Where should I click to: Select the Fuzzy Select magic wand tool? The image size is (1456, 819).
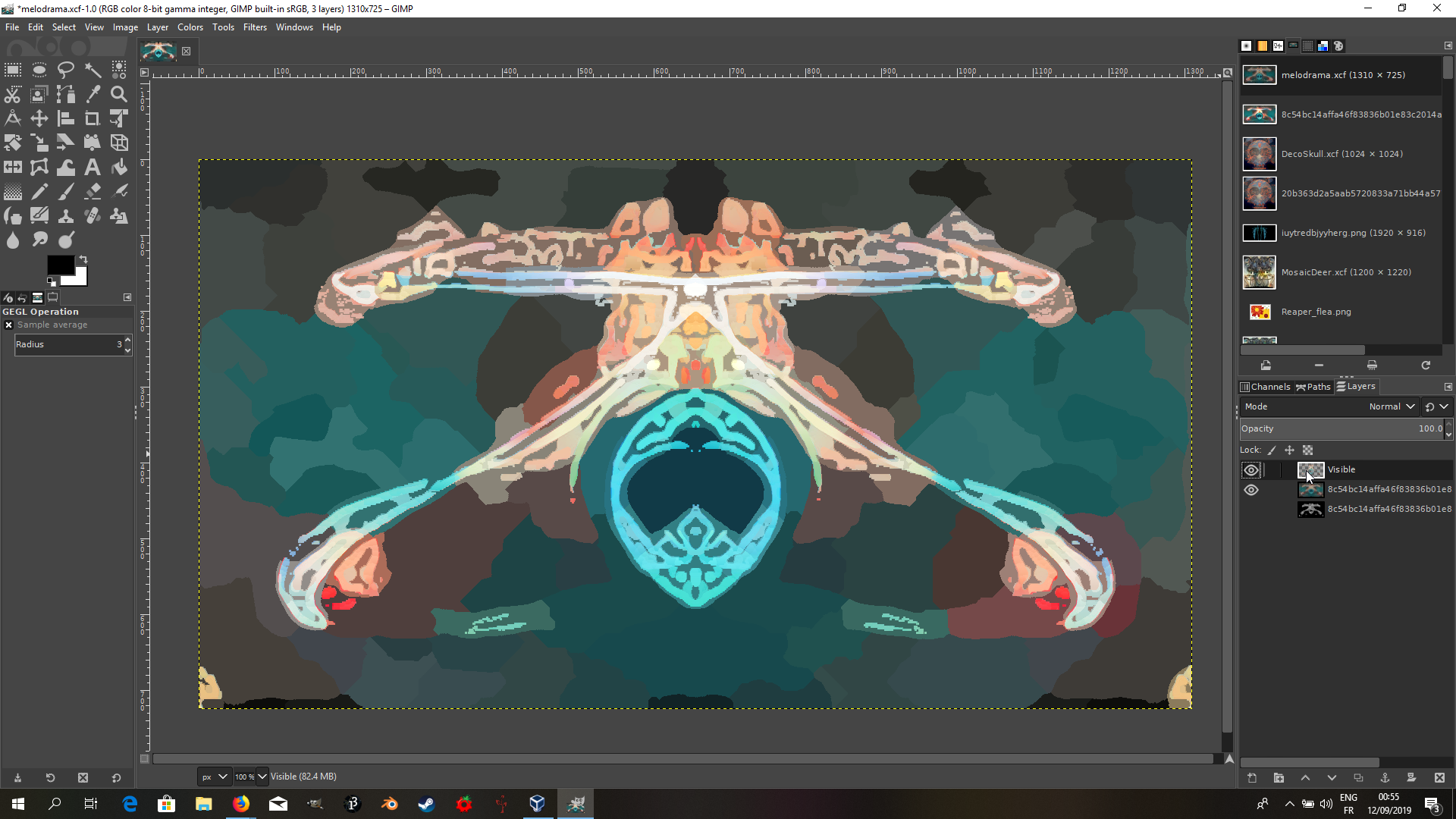pyautogui.click(x=93, y=71)
